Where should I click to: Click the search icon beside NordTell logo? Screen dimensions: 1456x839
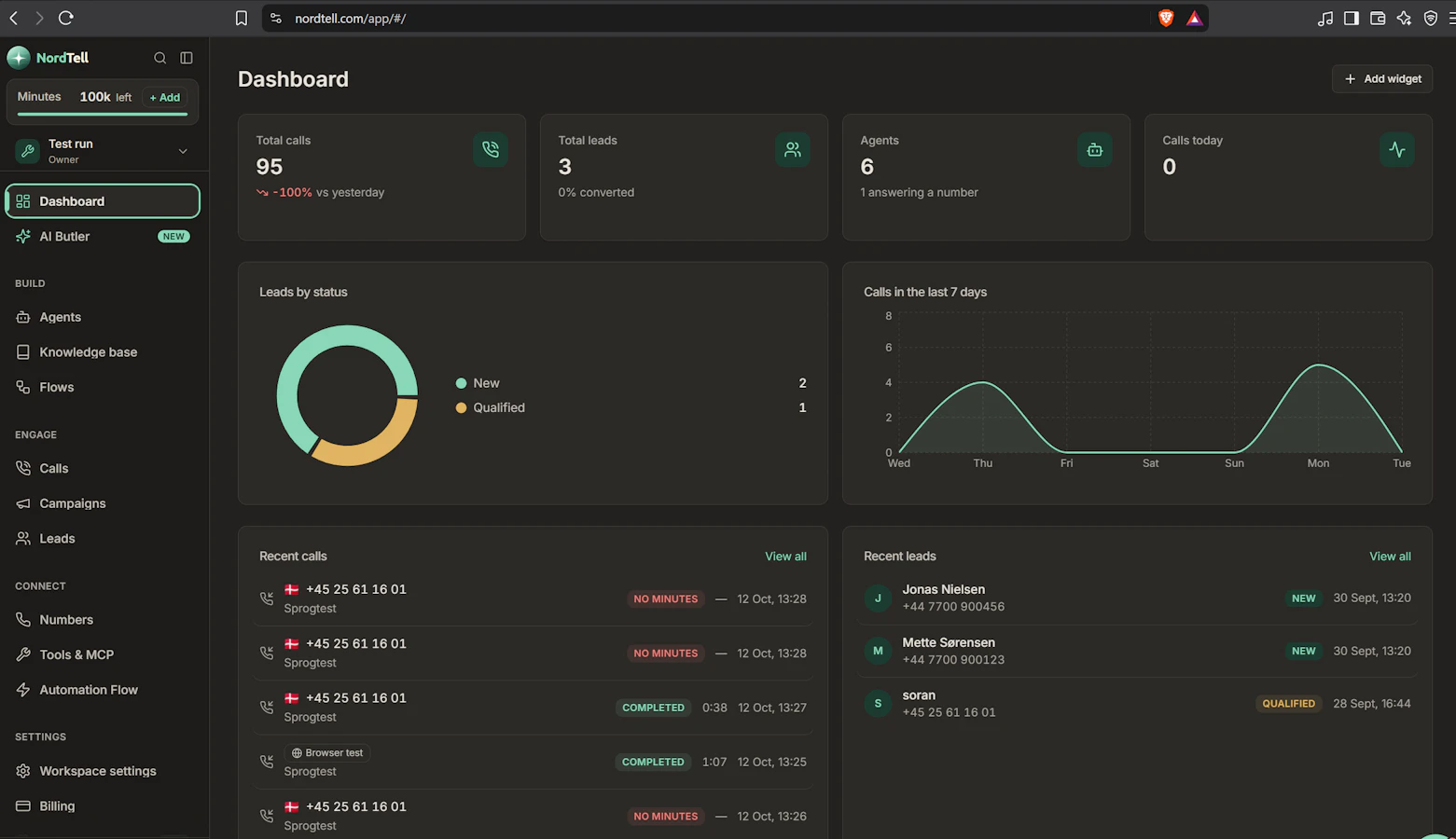(x=159, y=58)
